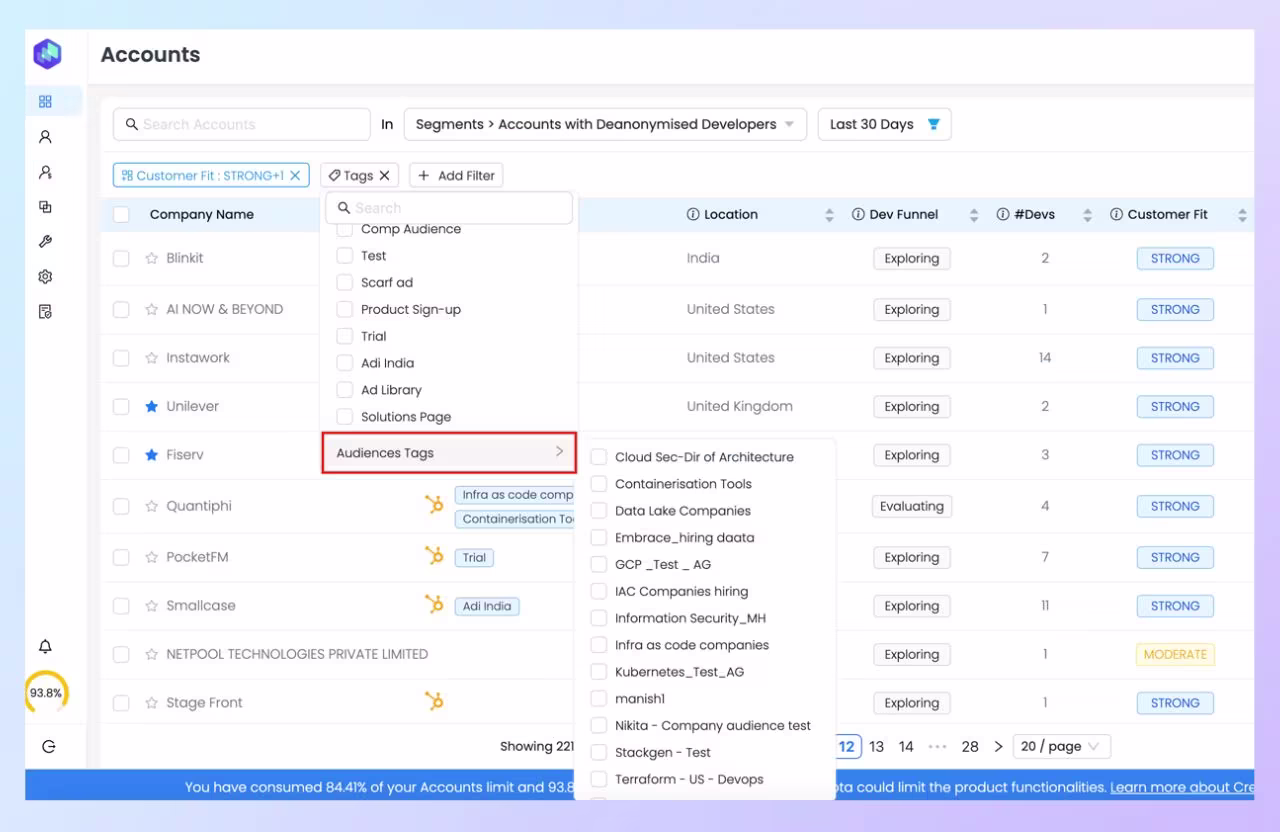Select all accounts with header checkbox
This screenshot has width=1280, height=832.
coord(121,214)
